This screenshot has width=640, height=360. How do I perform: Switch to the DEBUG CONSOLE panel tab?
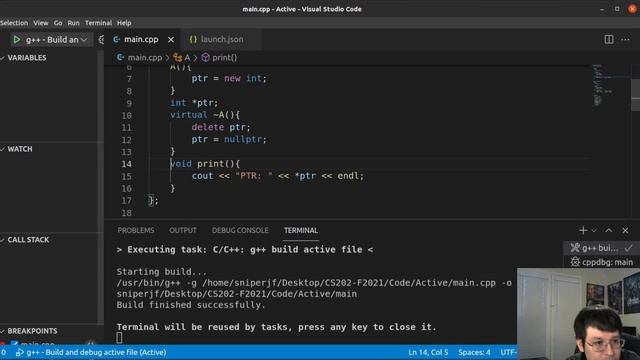point(240,231)
